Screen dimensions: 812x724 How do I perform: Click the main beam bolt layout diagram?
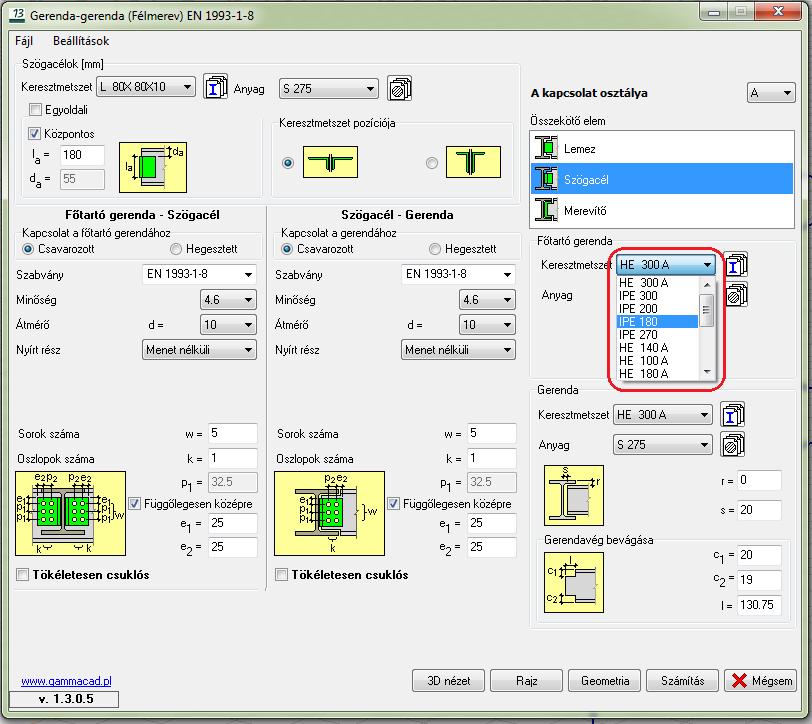coord(70,513)
